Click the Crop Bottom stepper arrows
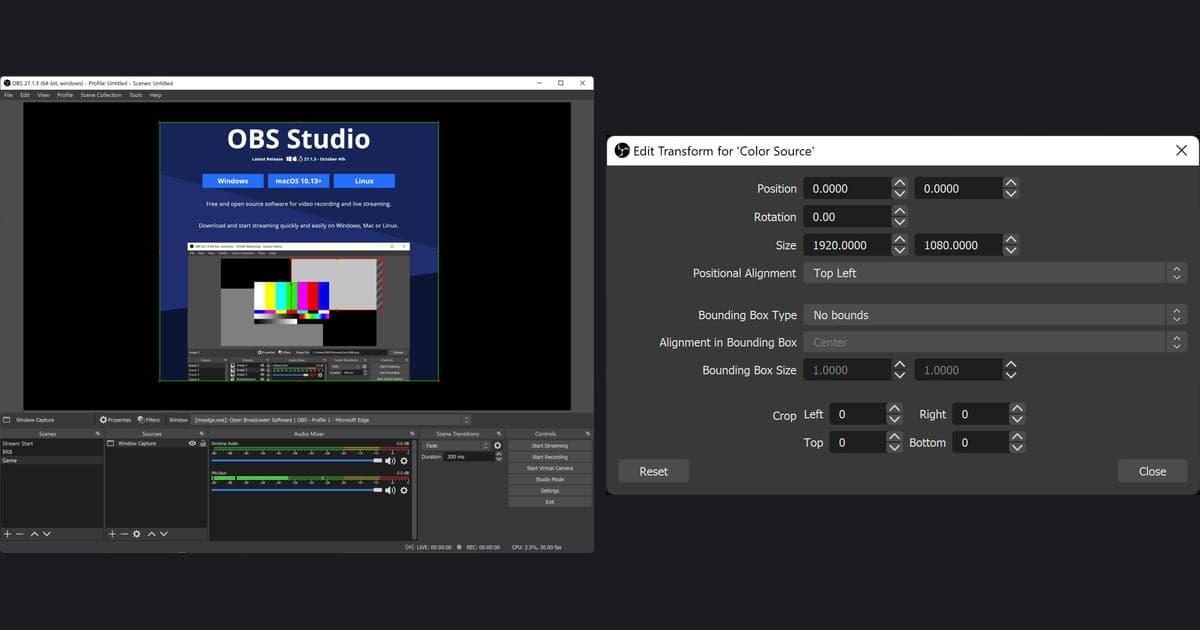1200x630 pixels. click(1017, 442)
